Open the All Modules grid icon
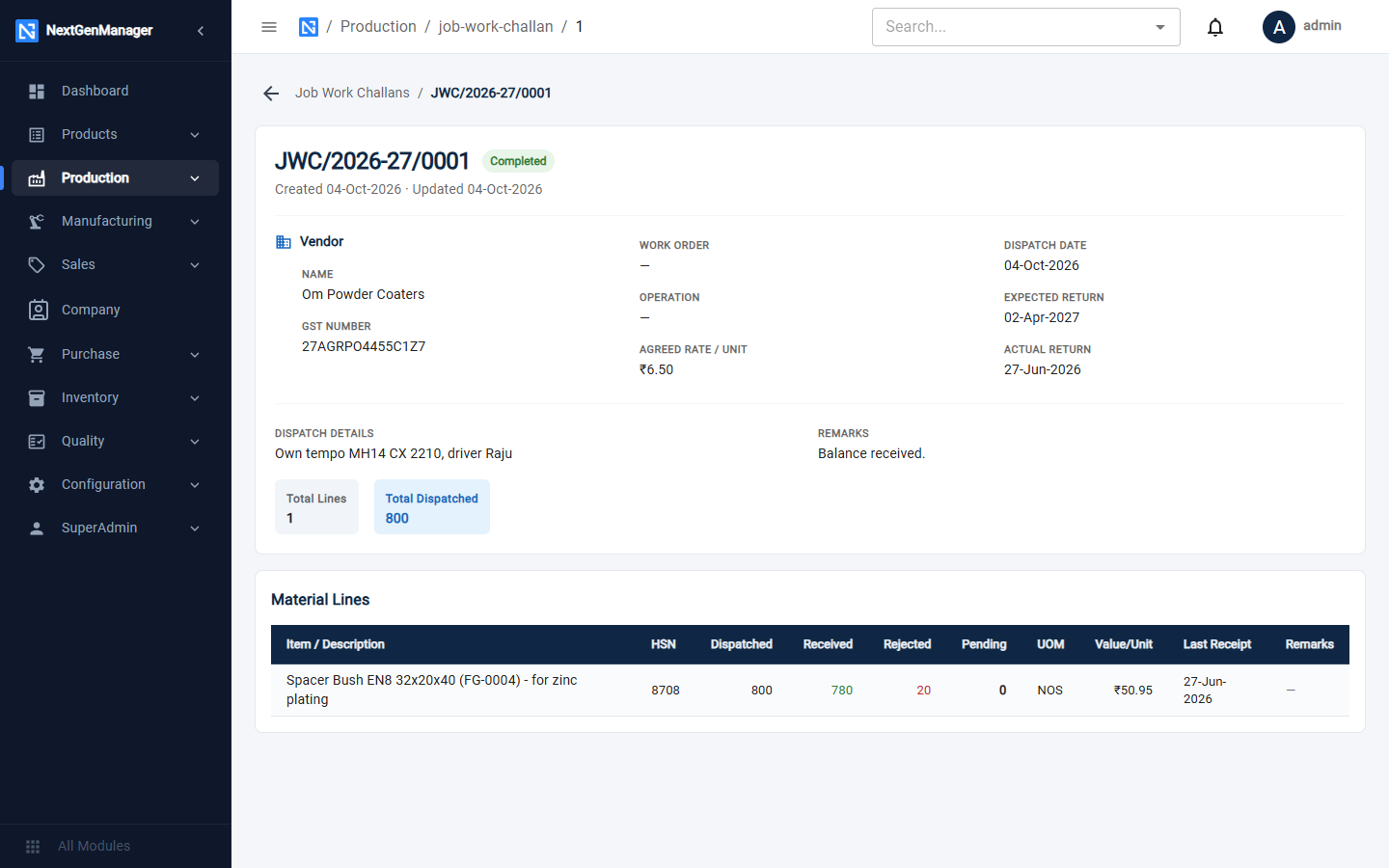The width and height of the screenshot is (1389, 868). coord(33,846)
